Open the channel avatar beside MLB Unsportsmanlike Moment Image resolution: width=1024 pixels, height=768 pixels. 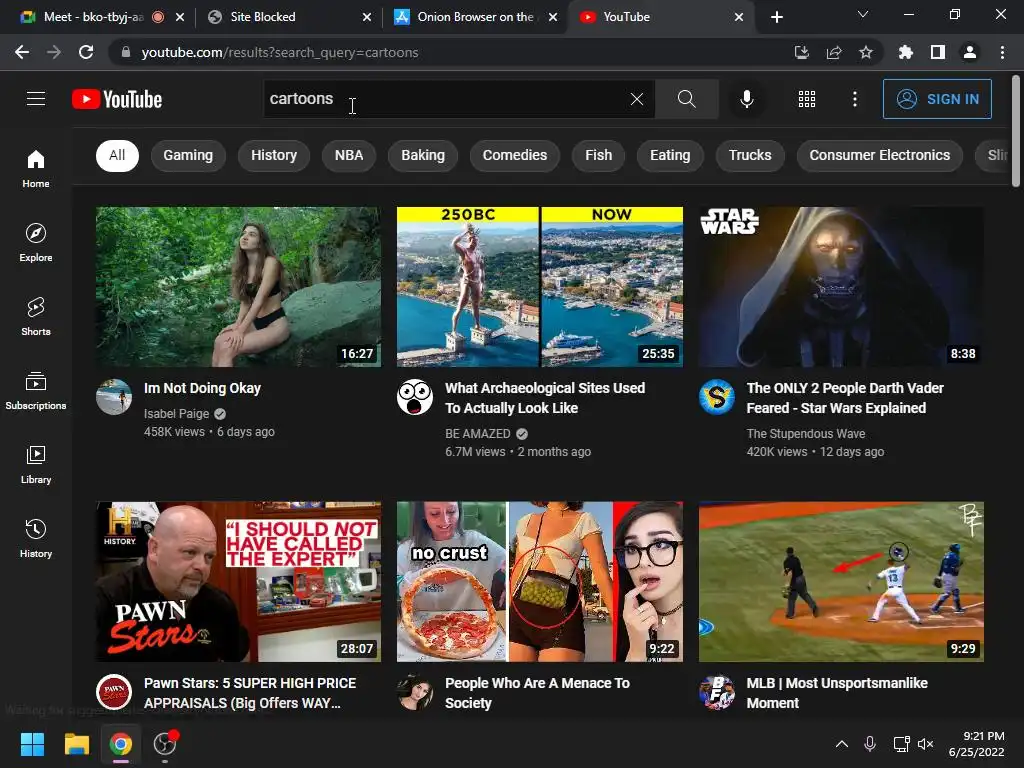pos(716,692)
